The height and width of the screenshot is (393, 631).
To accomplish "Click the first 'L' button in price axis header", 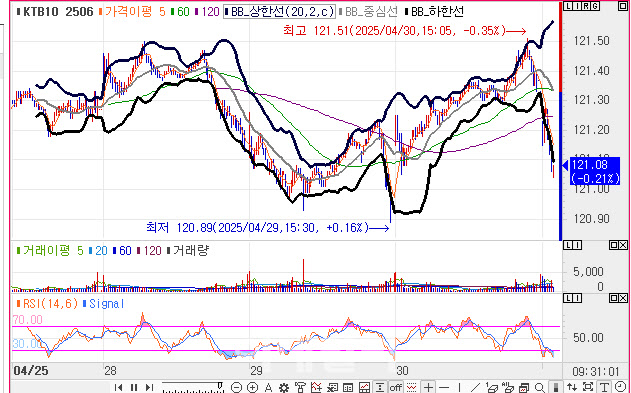I will pos(569,6).
